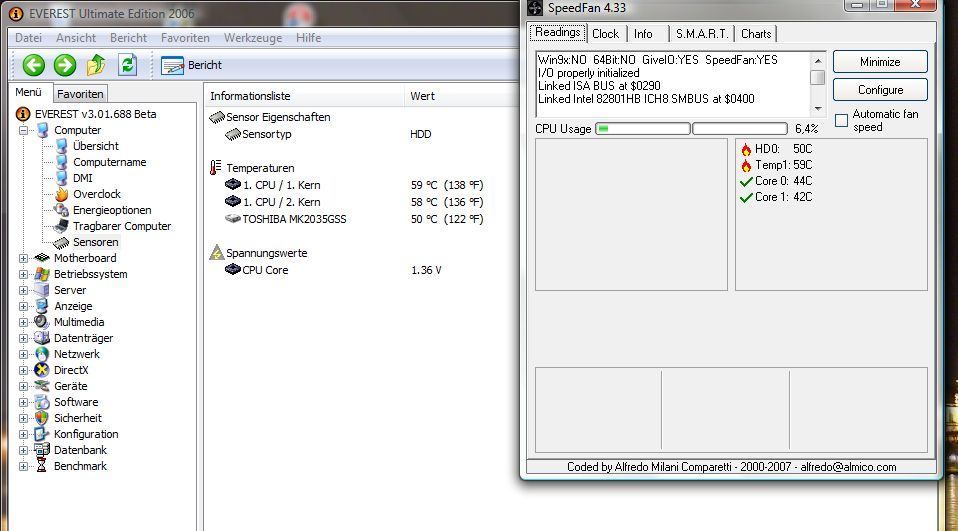The width and height of the screenshot is (958, 531).
Task: Click the Motherboard icon in the tree
Action: point(42,258)
